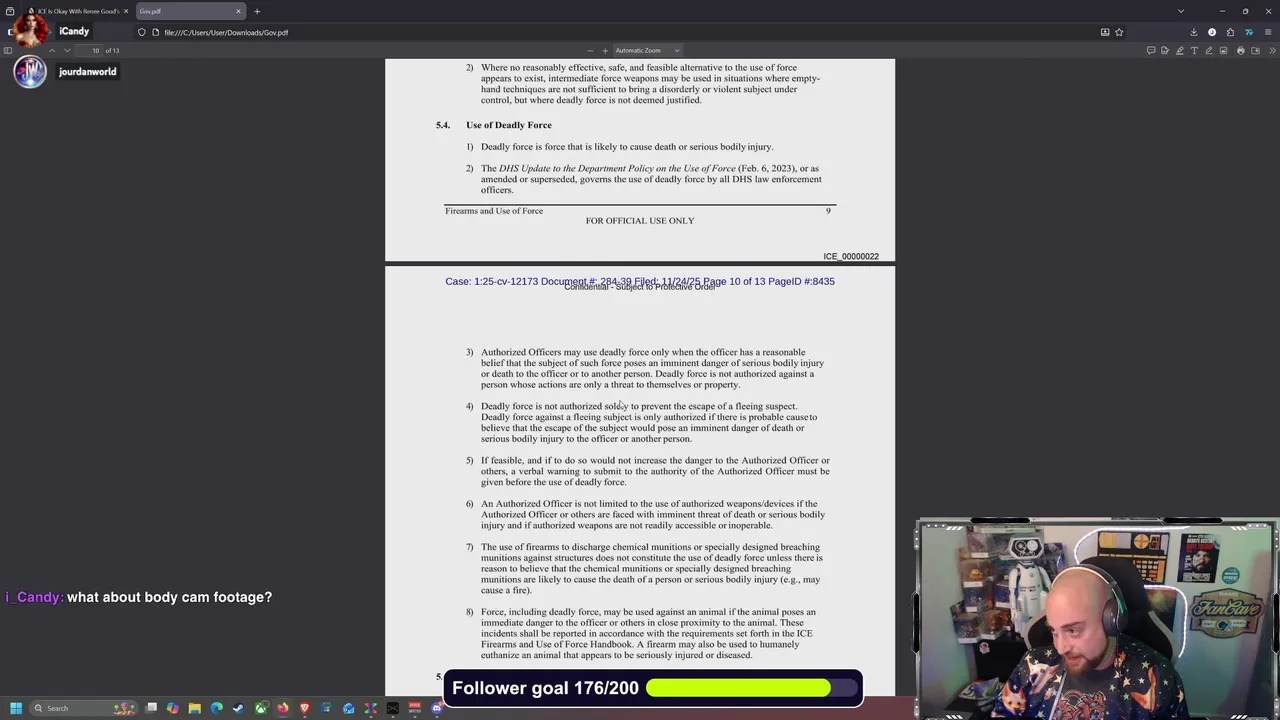Viewport: 1280px width, 720px height.
Task: Zoom in with the plus button
Action: click(x=605, y=50)
